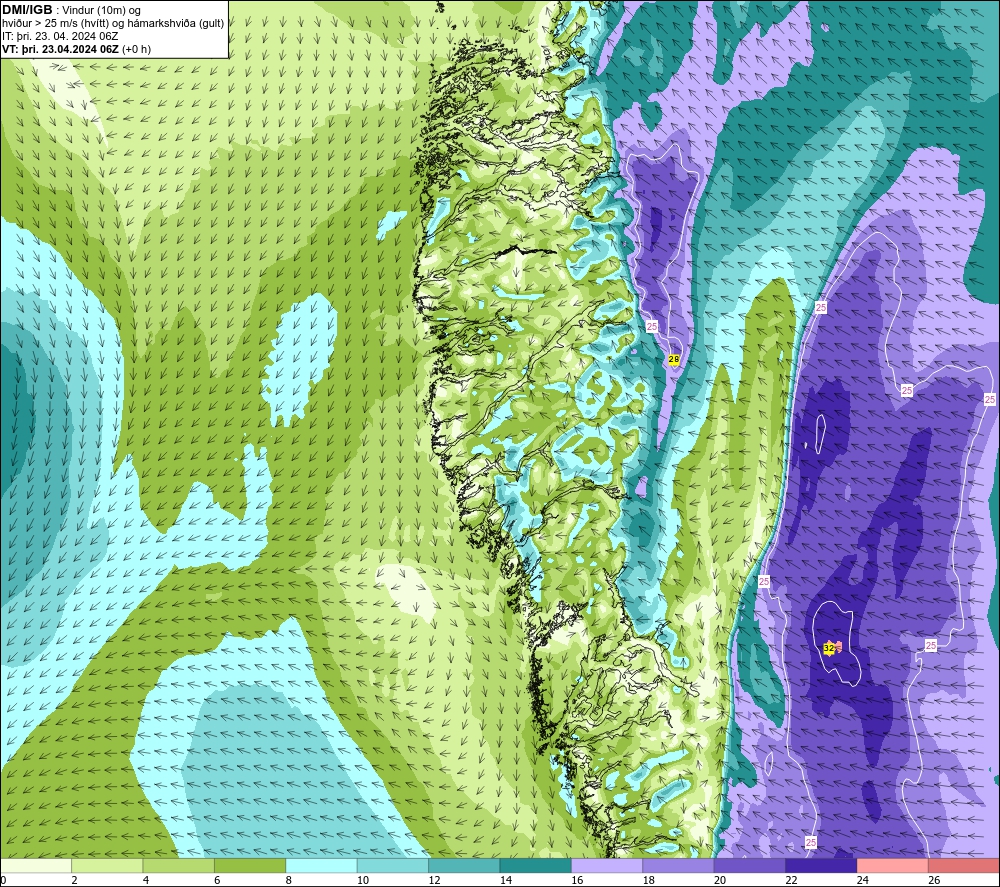This screenshot has width=1000, height=887.
Task: Pick the pale cream 0–2 m/s swatch
Action: pos(36,865)
